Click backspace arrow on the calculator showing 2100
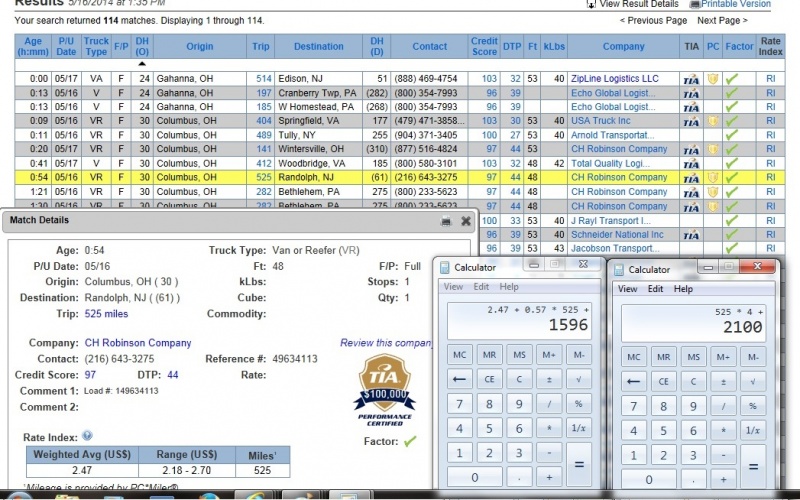Viewport: 800px width, 500px height. pyautogui.click(x=634, y=381)
